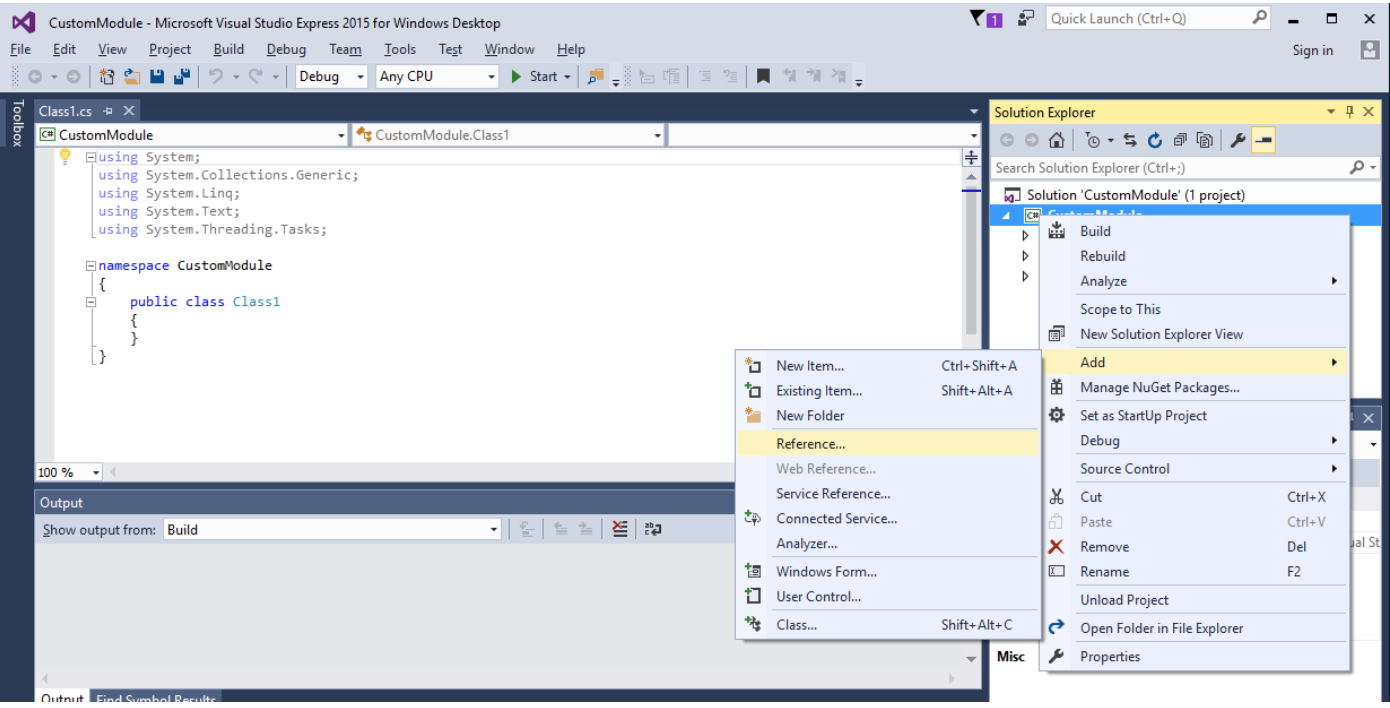Click the Refresh icon in Solution Explorer
Viewport: 1390px width, 708px height.
click(x=1155, y=141)
